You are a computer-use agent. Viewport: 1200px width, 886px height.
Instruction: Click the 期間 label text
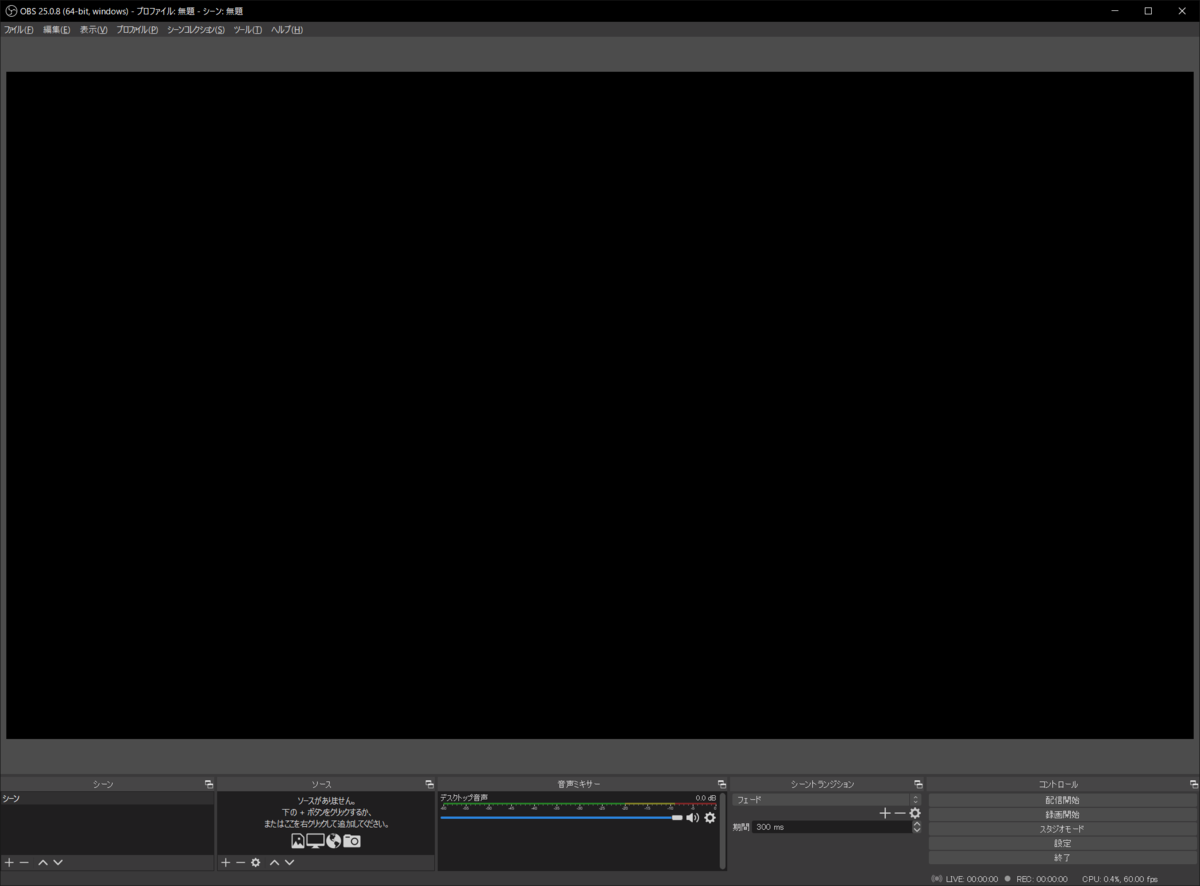(741, 827)
